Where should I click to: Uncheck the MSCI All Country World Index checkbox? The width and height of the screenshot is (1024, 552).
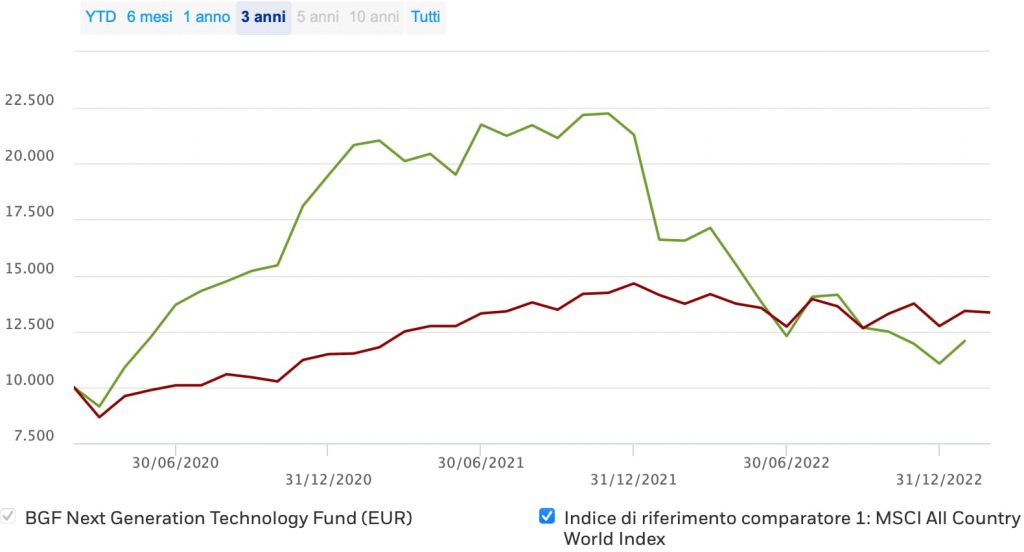(x=547, y=516)
